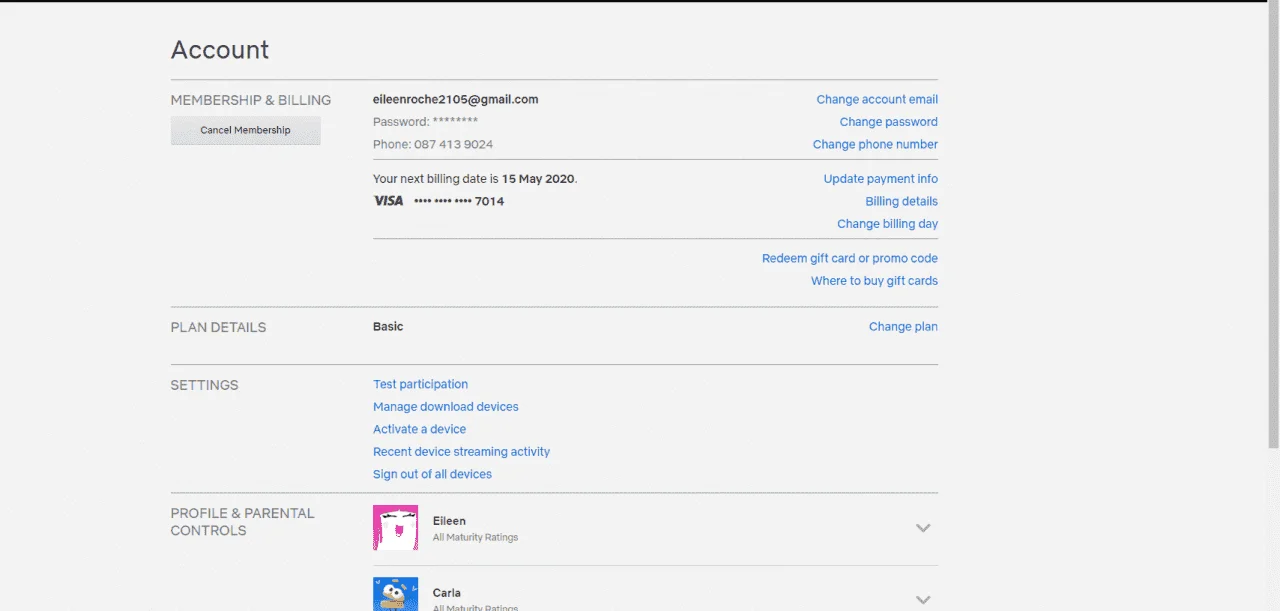Click the billing date 15 May 2020
Viewport: 1280px width, 611px height.
tap(538, 179)
